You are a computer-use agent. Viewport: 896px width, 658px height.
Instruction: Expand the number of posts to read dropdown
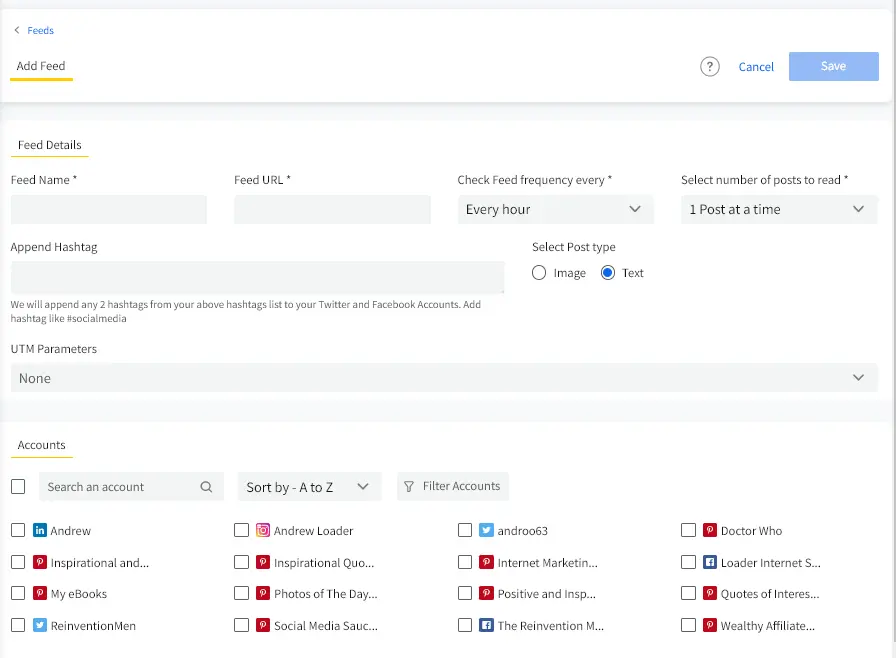pos(778,209)
